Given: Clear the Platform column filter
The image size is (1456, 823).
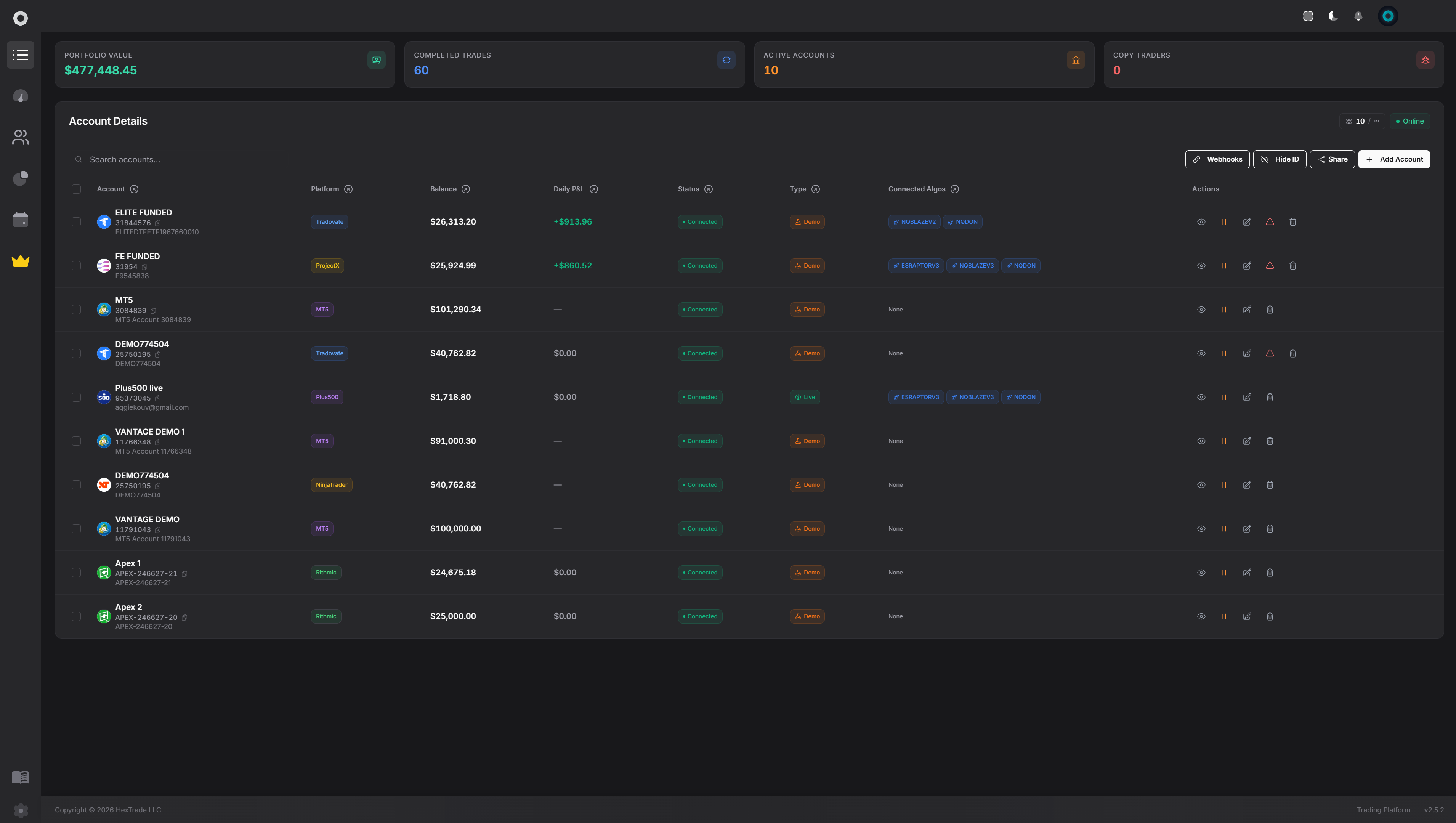Looking at the screenshot, I should click(349, 189).
